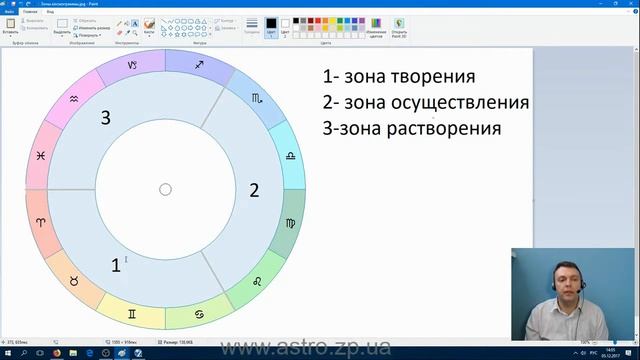Image resolution: width=640 pixels, height=360 pixels.
Task: Switch to the View ribbon tab
Action: (50, 11)
